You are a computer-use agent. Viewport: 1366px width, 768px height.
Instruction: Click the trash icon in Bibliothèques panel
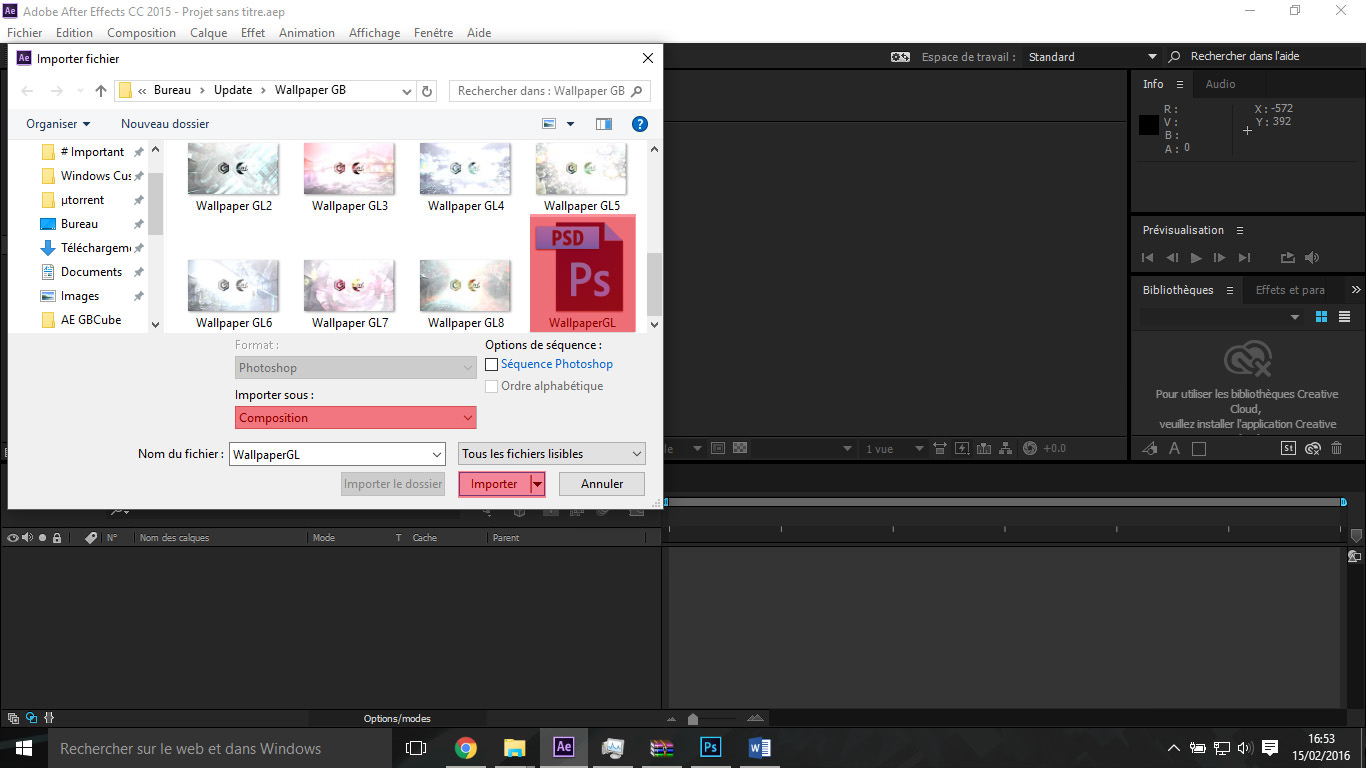[x=1337, y=449]
